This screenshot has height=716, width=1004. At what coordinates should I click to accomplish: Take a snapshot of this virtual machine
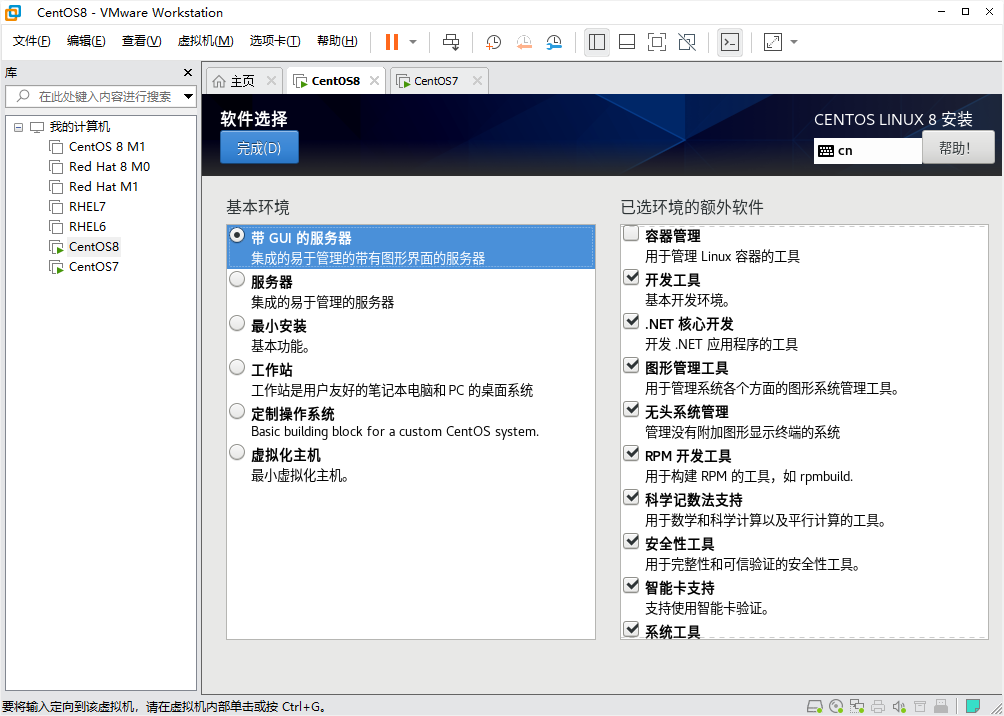pos(493,42)
